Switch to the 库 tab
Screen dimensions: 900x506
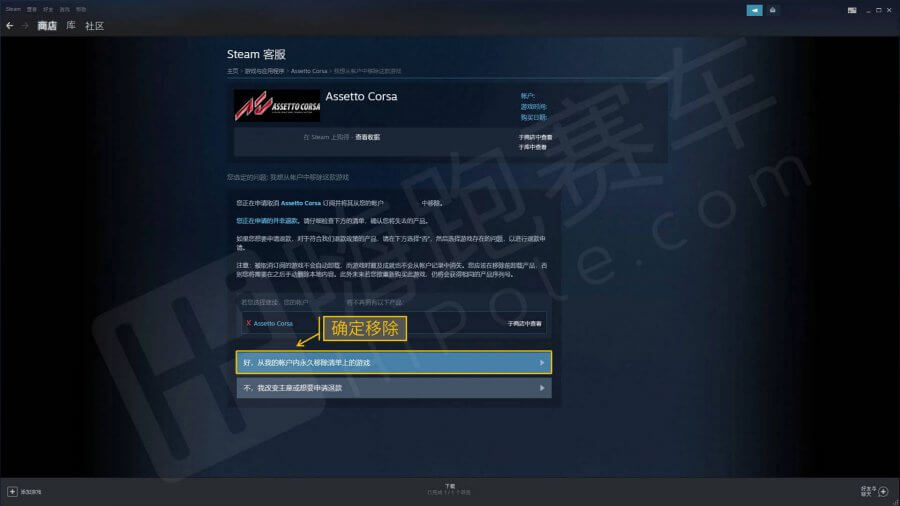pyautogui.click(x=71, y=26)
